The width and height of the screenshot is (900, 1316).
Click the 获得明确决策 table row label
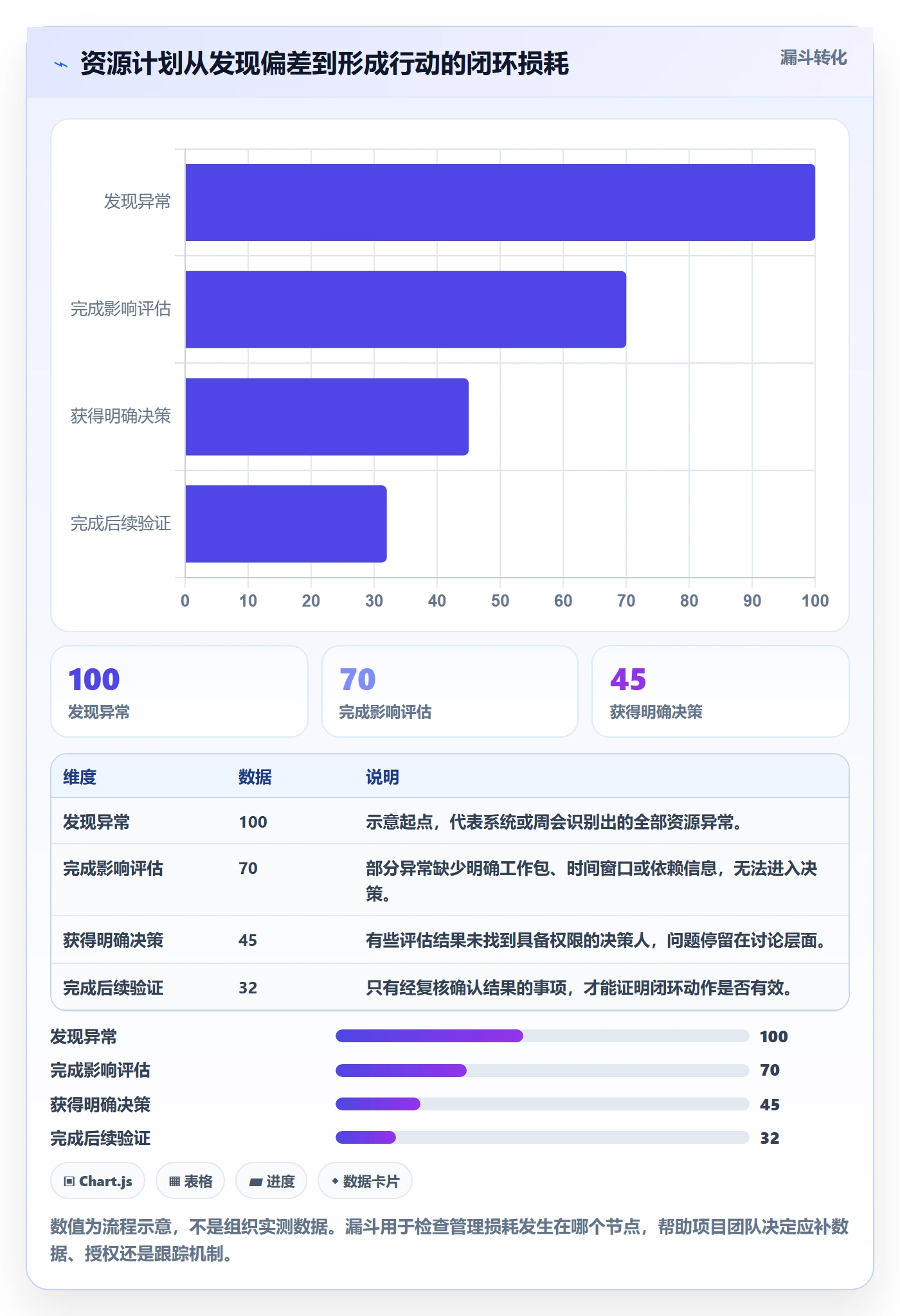pos(113,940)
